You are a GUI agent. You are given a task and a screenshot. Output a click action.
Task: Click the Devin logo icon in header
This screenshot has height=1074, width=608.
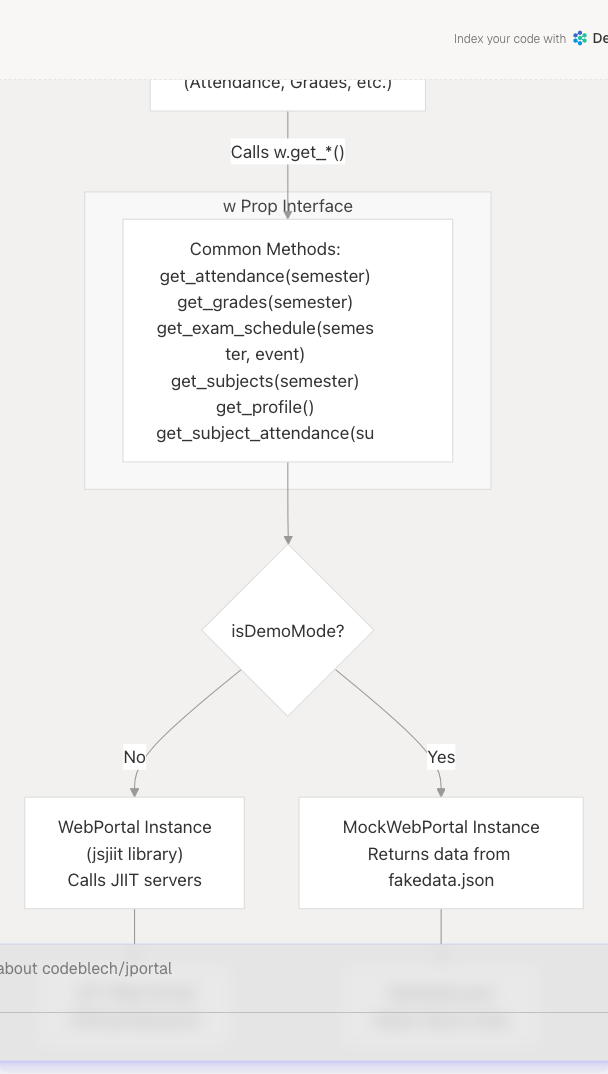tap(580, 39)
